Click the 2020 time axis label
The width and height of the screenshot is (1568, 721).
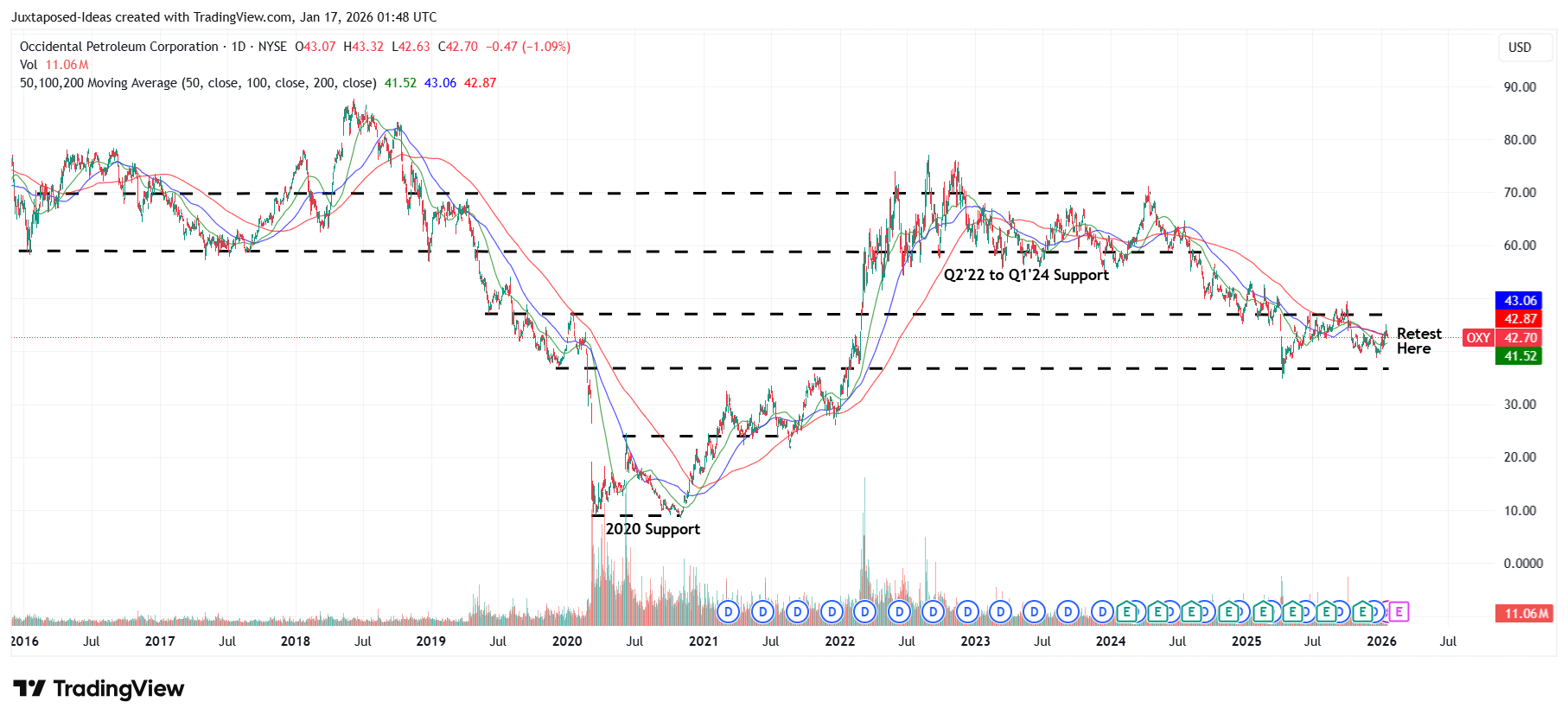click(x=567, y=641)
